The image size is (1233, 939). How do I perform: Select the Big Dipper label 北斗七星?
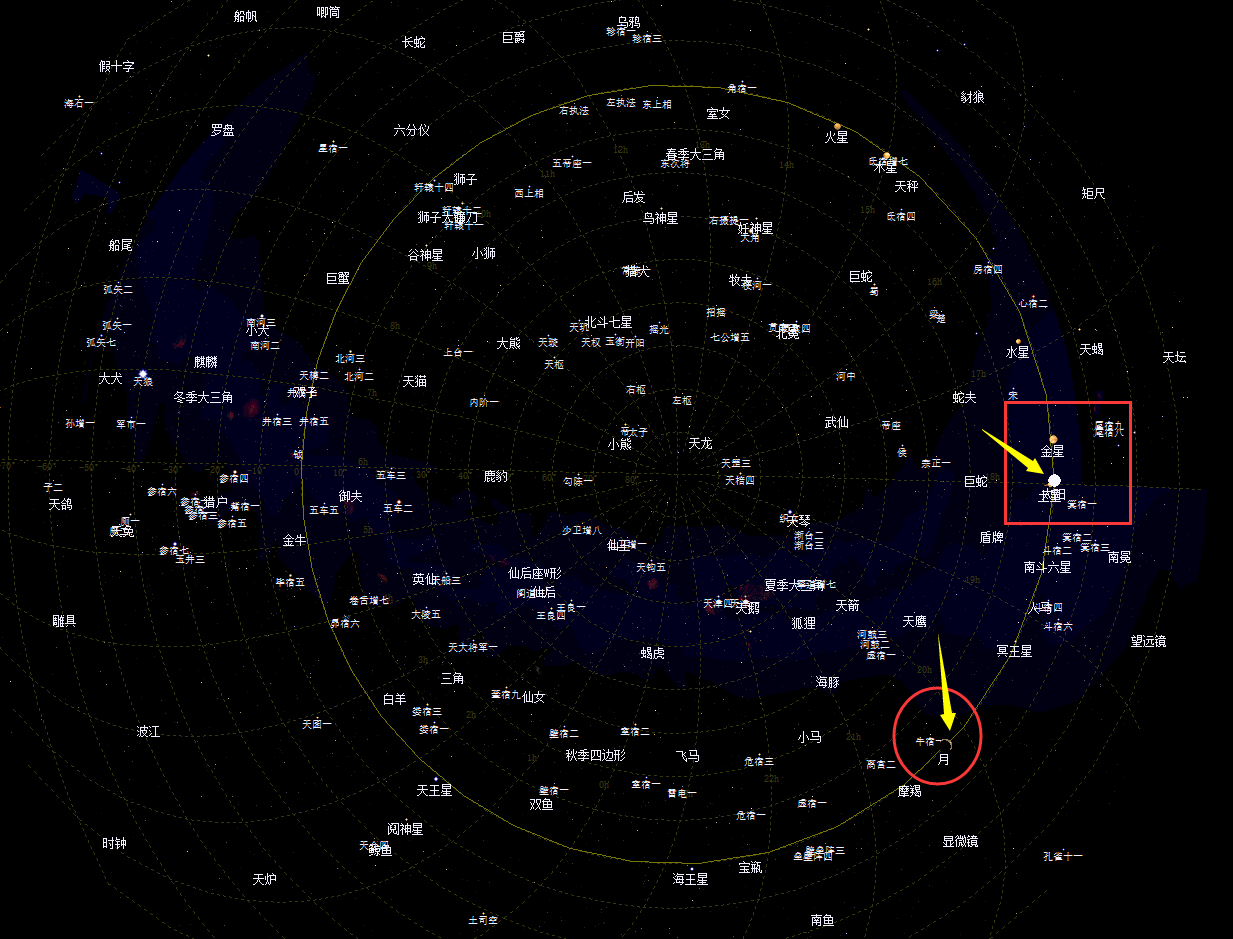point(609,322)
